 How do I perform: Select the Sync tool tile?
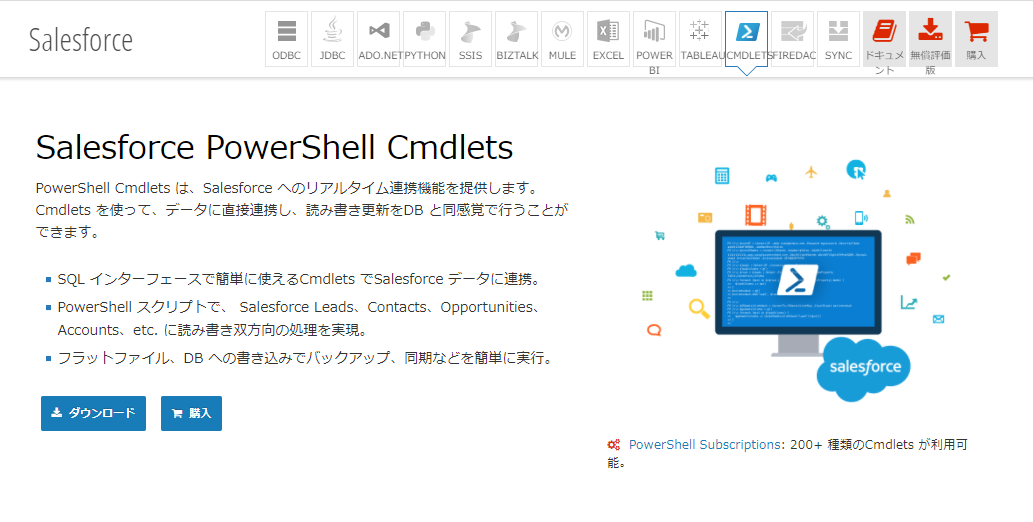pyautogui.click(x=839, y=39)
